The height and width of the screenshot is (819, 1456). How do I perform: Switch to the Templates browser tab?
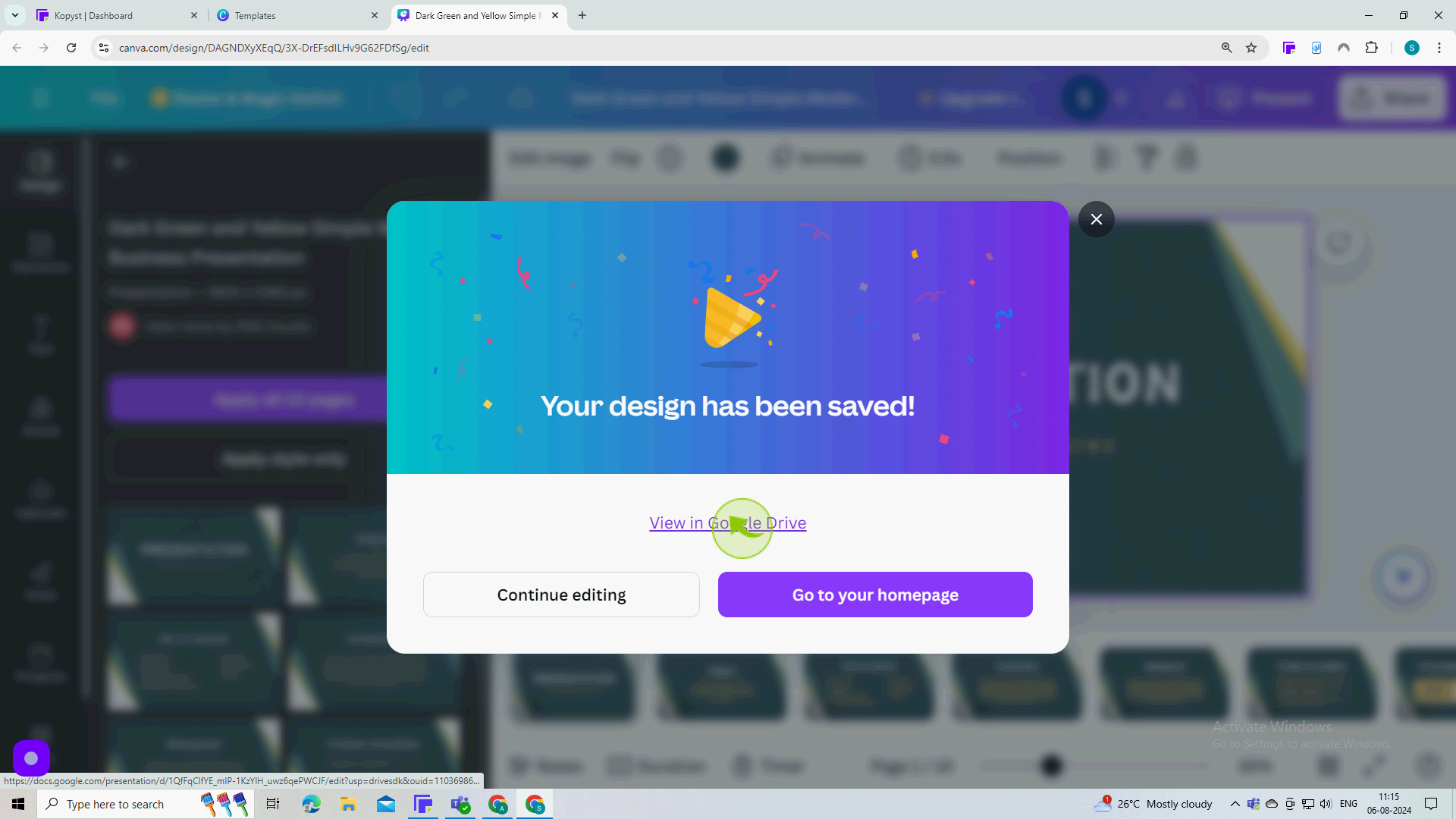click(255, 15)
